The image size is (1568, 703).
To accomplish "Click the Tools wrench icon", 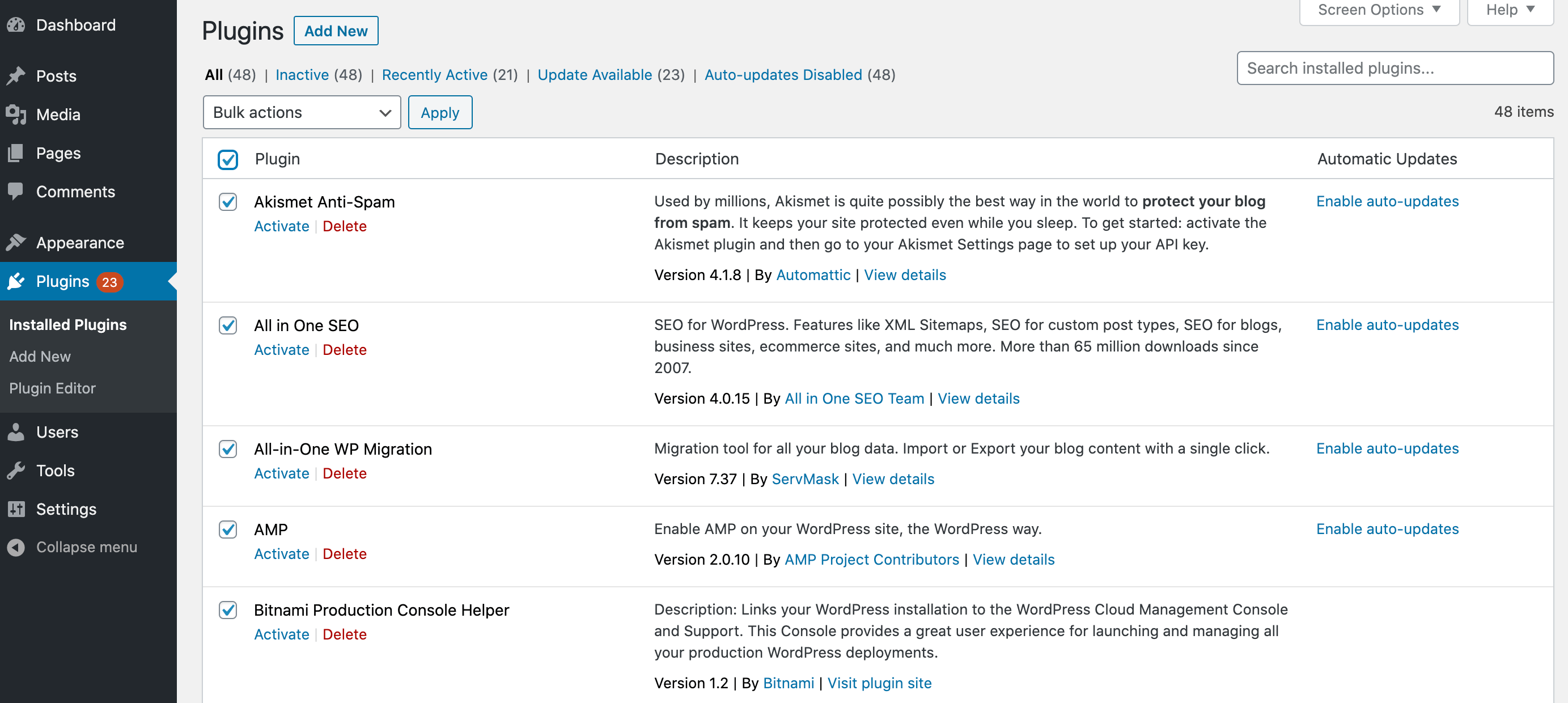I will 16,470.
